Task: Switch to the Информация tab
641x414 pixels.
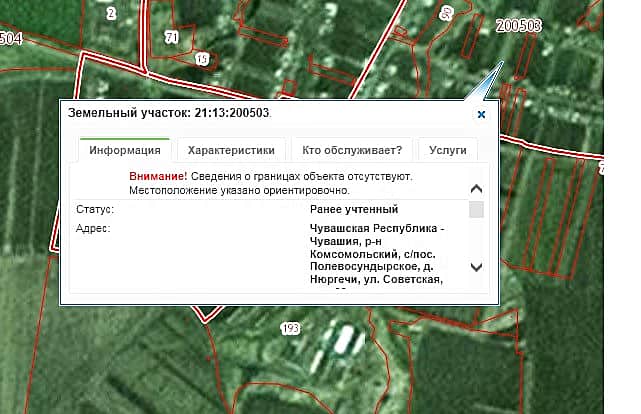Action: [125, 150]
